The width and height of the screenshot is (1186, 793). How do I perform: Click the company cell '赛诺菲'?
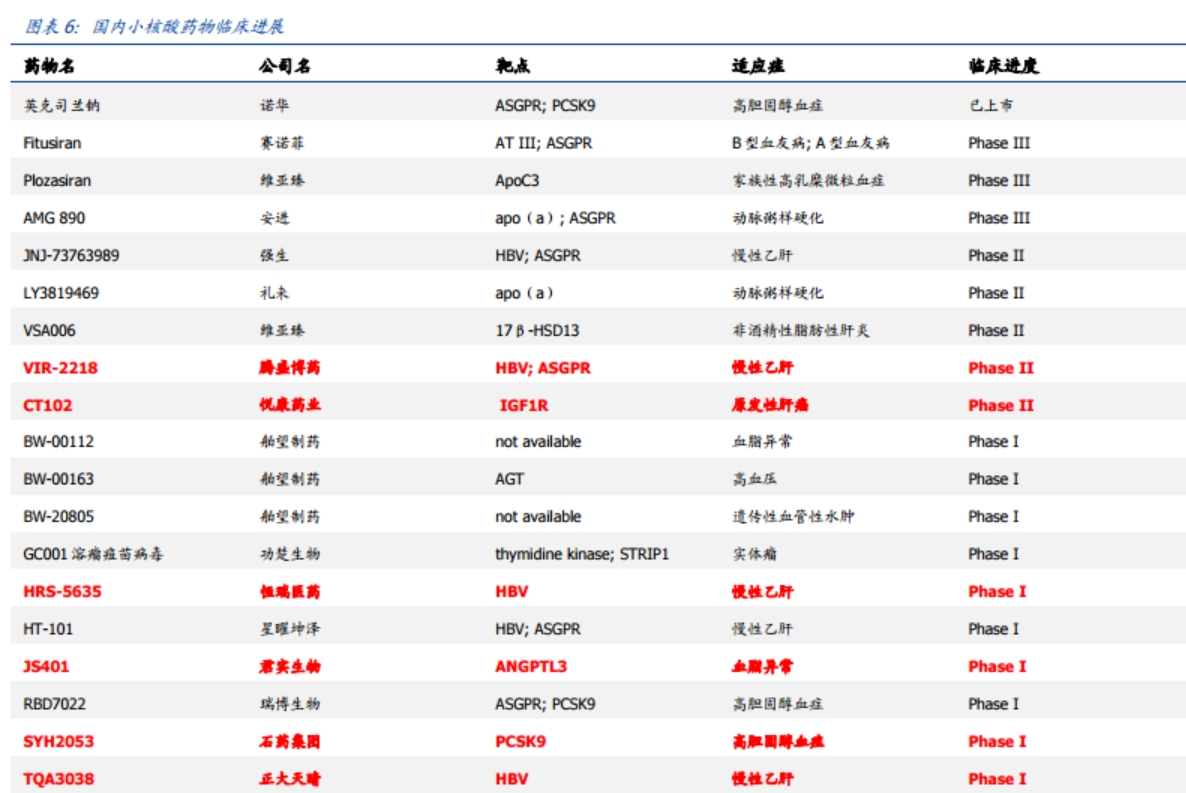click(x=282, y=143)
